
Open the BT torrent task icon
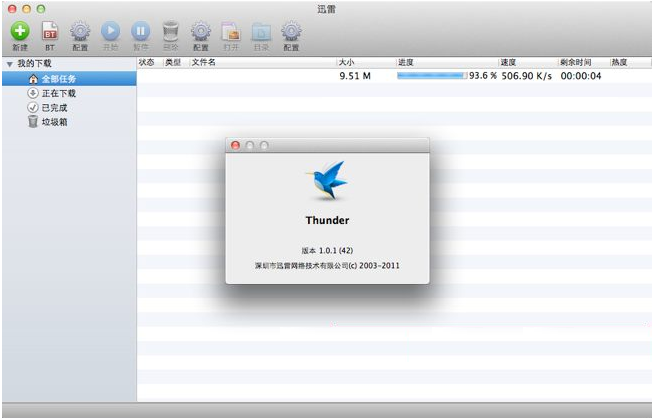50,31
